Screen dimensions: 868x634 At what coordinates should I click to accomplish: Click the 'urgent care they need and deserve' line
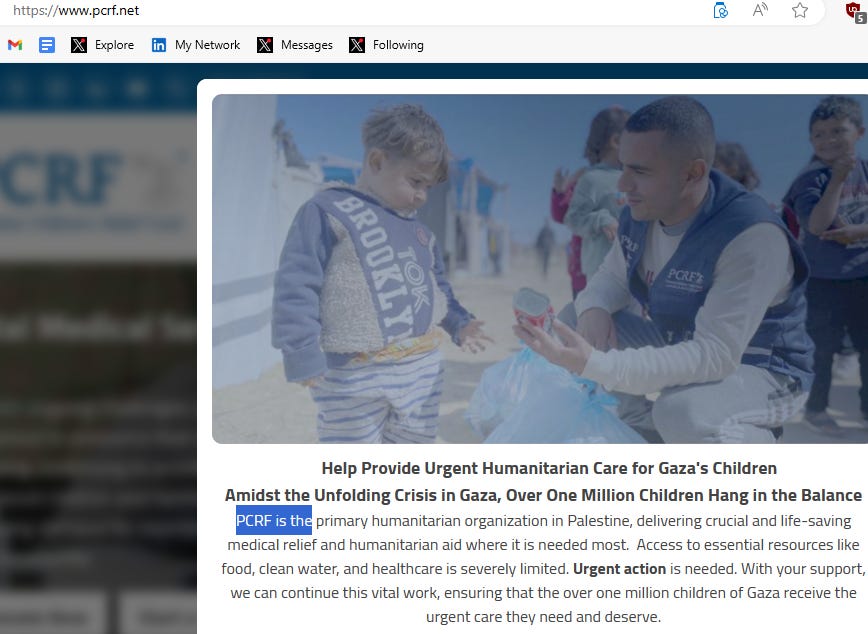(x=543, y=616)
